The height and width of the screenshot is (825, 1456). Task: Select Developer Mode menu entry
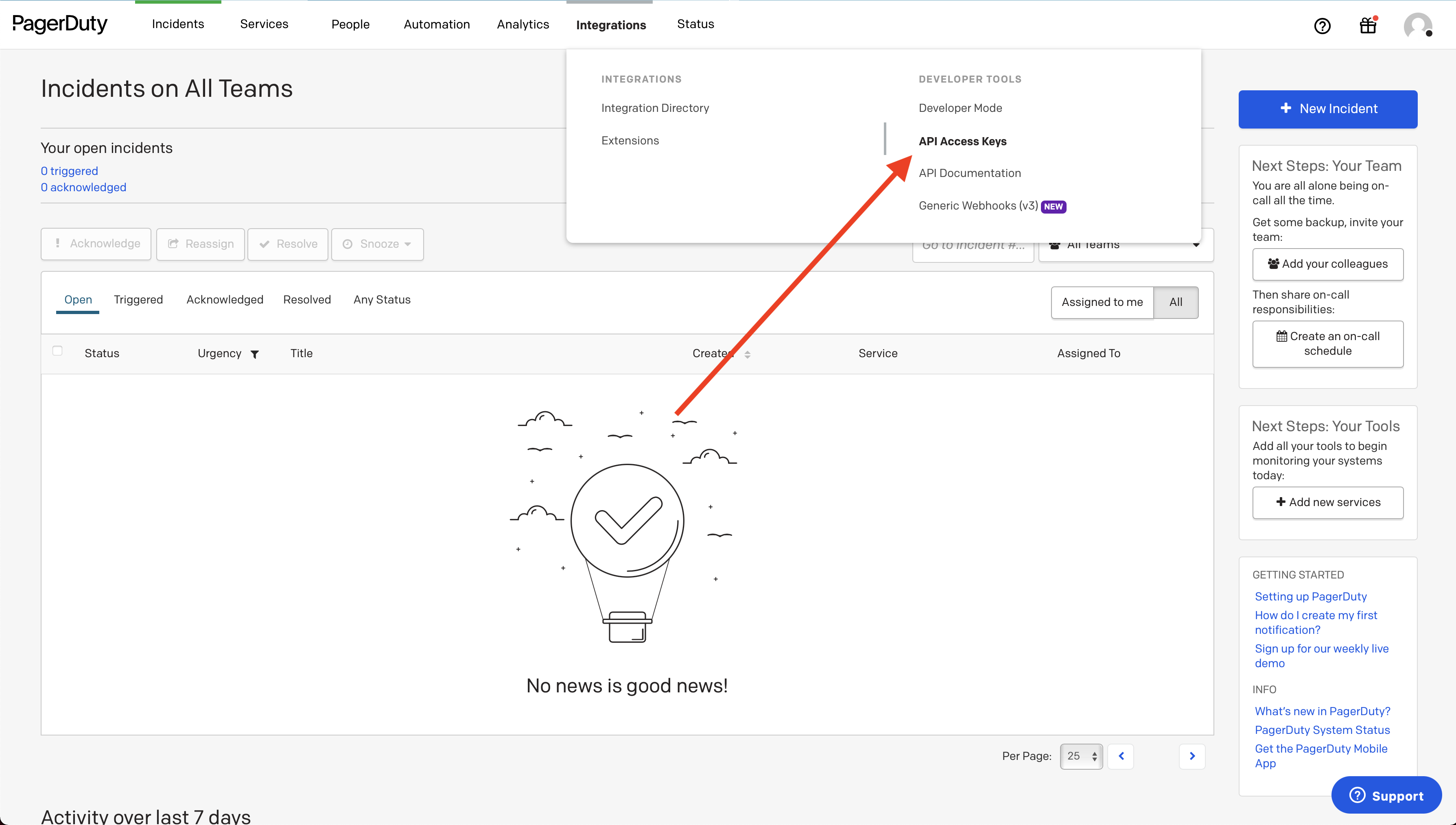click(x=960, y=108)
